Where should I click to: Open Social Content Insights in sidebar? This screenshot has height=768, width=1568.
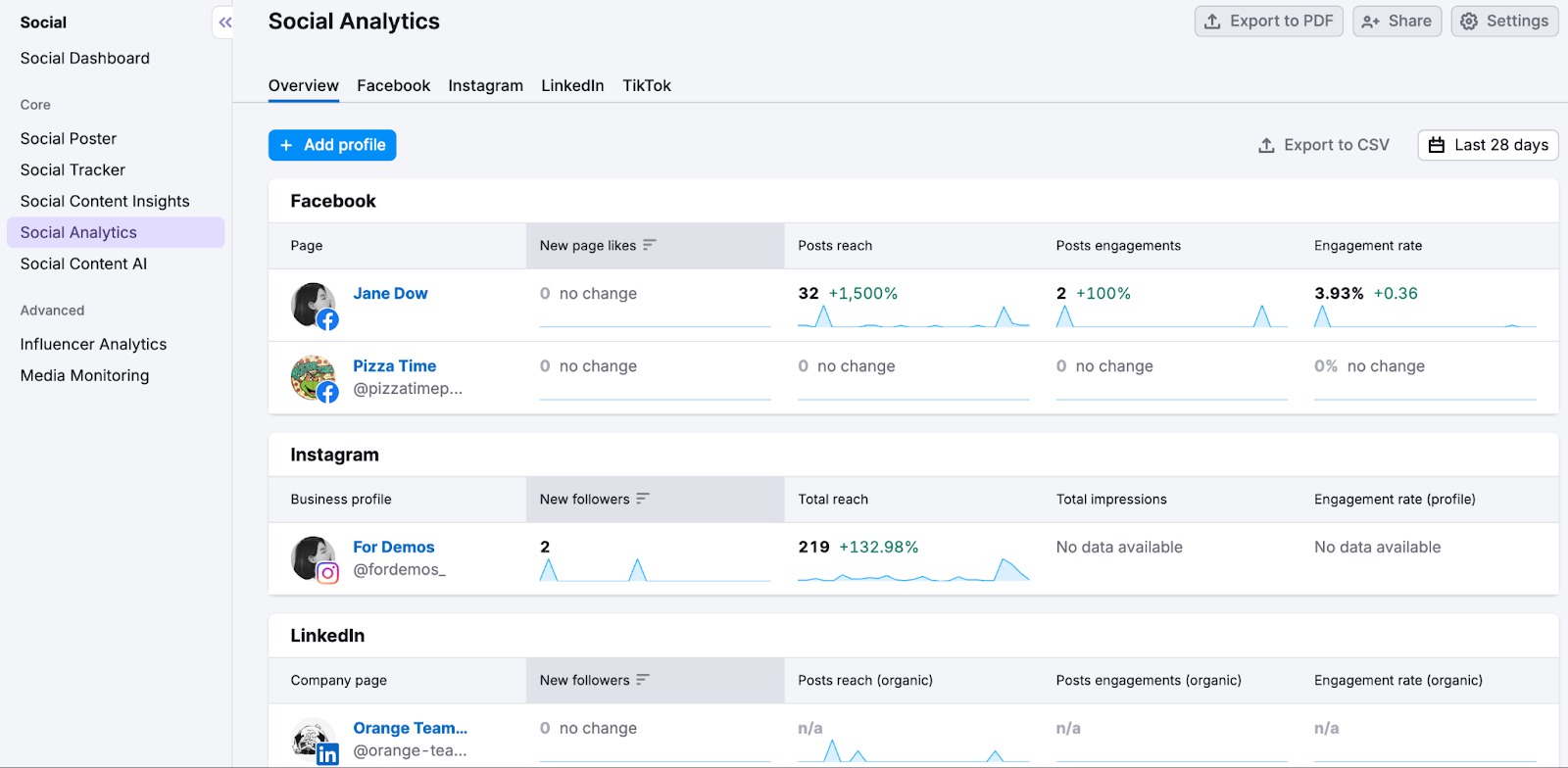105,201
